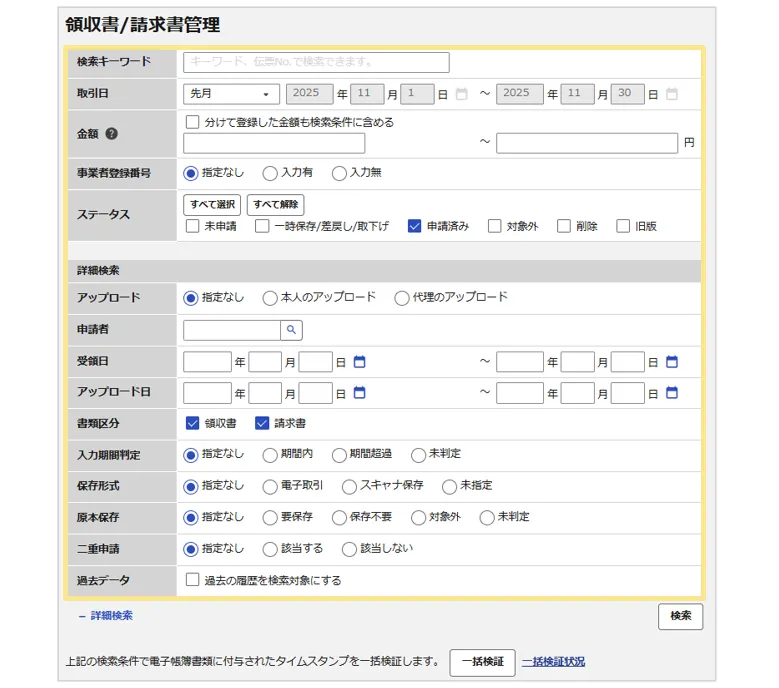Focus the 検索キーワード input field

(316, 62)
